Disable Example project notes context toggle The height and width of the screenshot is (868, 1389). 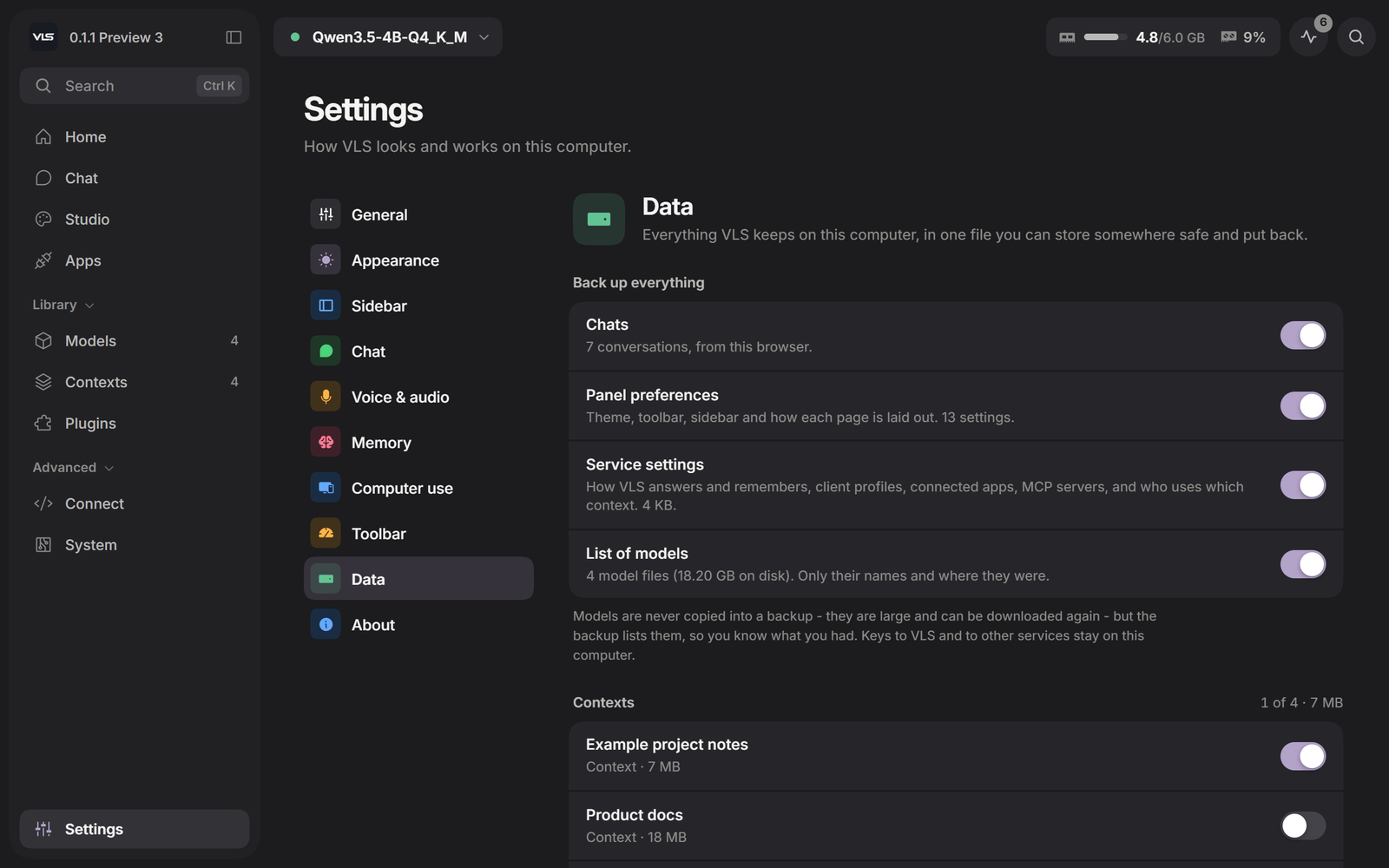[1302, 756]
